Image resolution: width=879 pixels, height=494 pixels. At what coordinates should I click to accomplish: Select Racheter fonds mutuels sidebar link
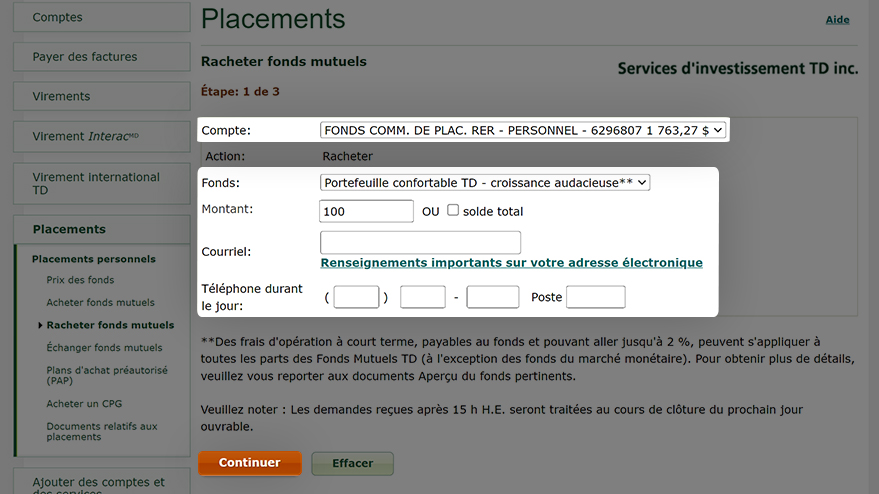pos(110,325)
